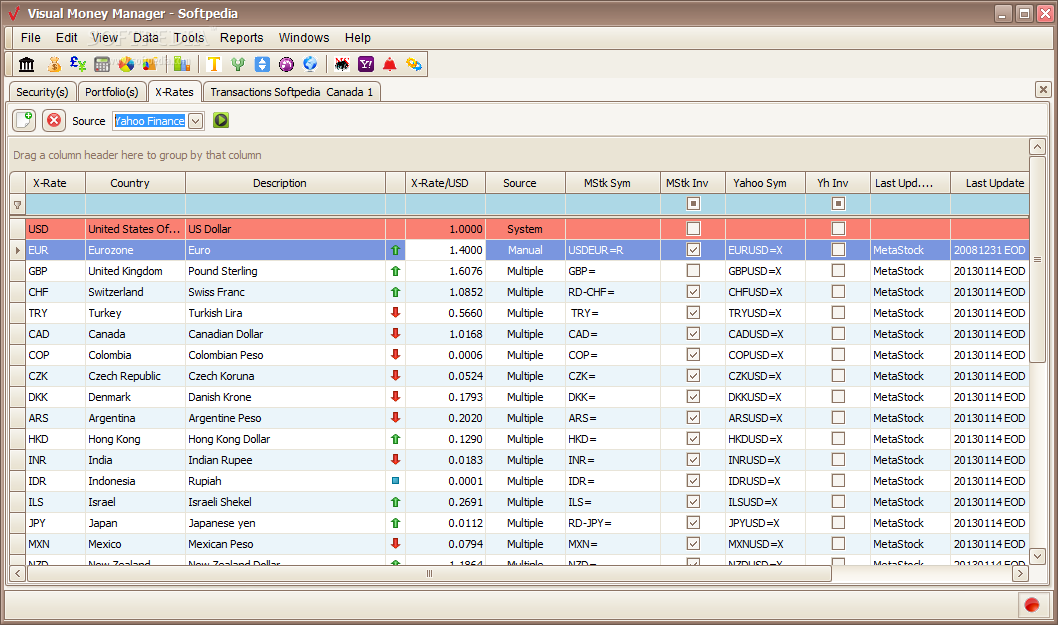Uncheck MStk Inv checkbox for JPY row
1058x625 pixels.
click(693, 522)
